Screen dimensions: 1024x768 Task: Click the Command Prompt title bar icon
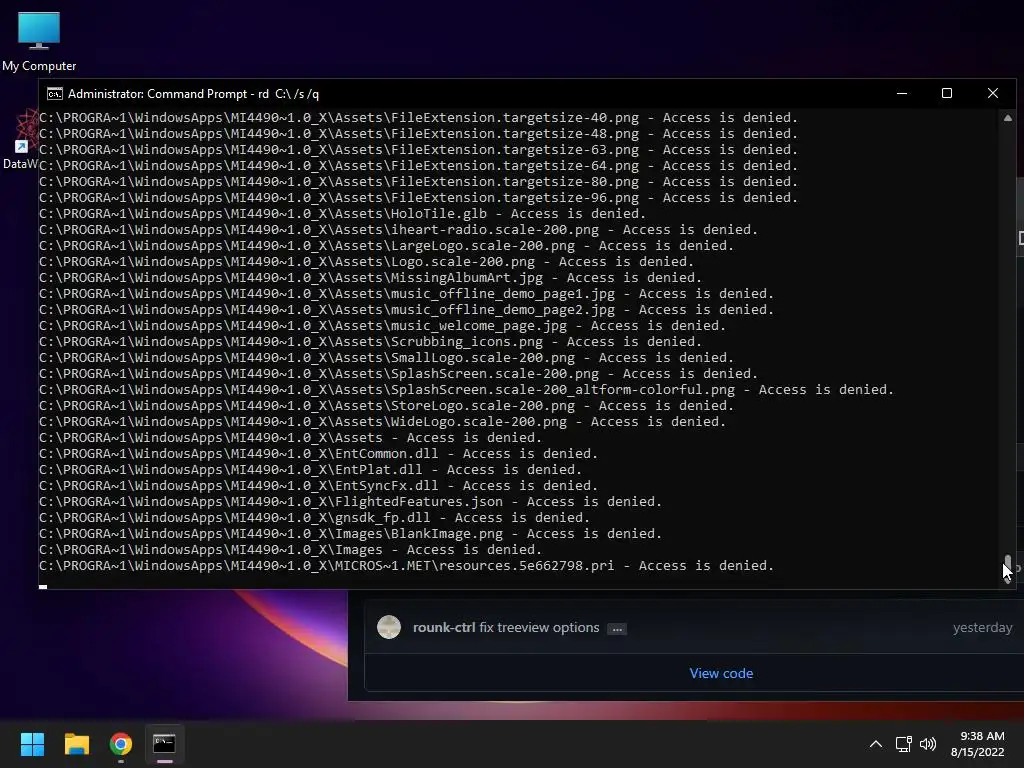(x=55, y=94)
